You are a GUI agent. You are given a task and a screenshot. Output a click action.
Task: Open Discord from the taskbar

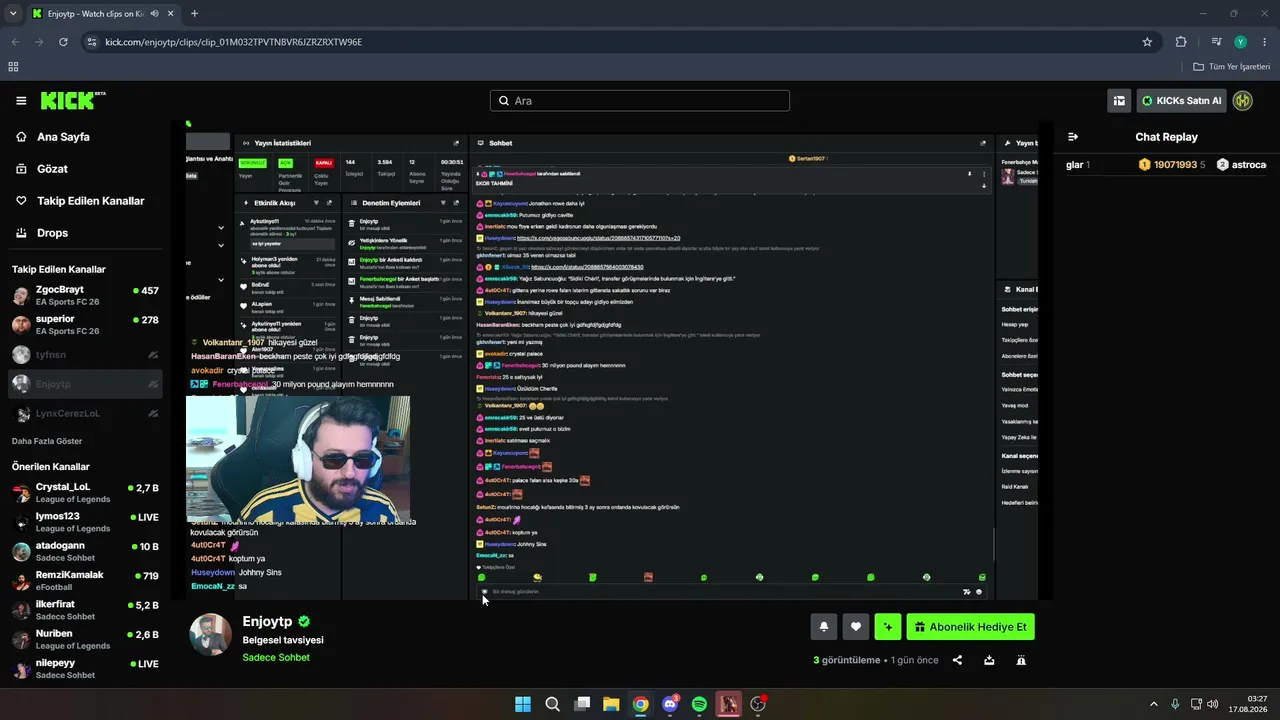(670, 704)
